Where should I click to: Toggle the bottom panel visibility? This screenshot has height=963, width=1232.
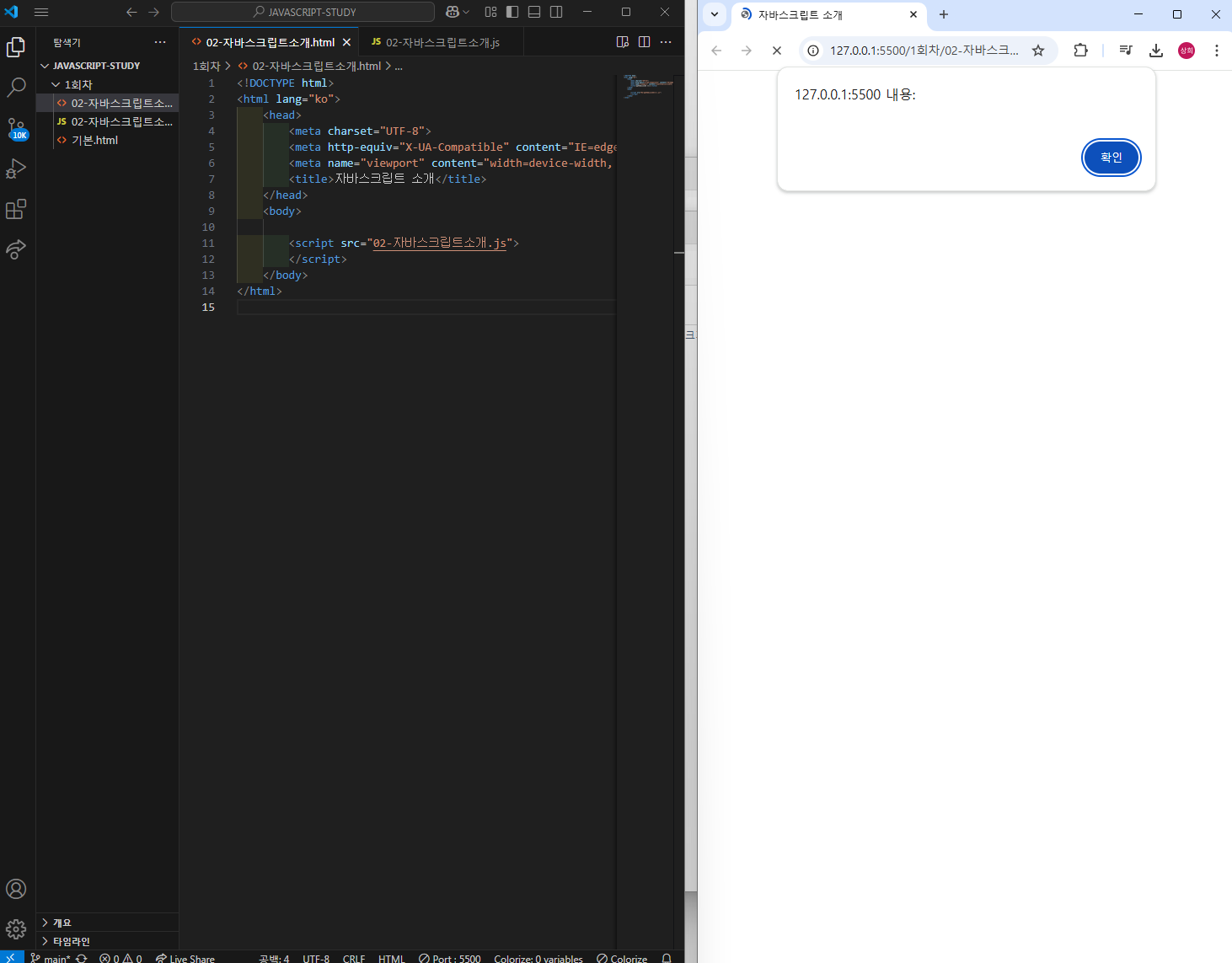[534, 12]
